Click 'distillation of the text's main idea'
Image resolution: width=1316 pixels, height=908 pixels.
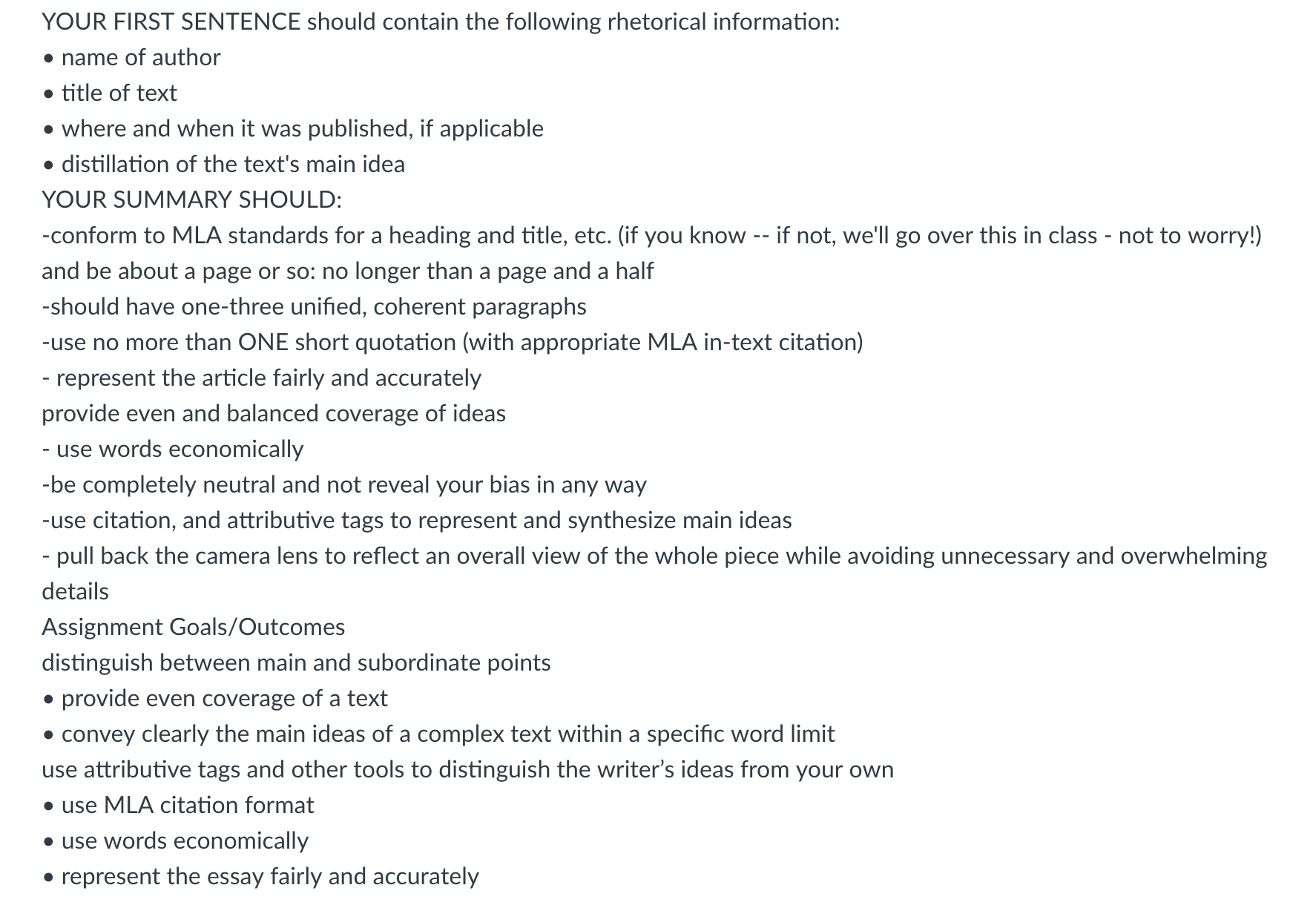pos(223,164)
